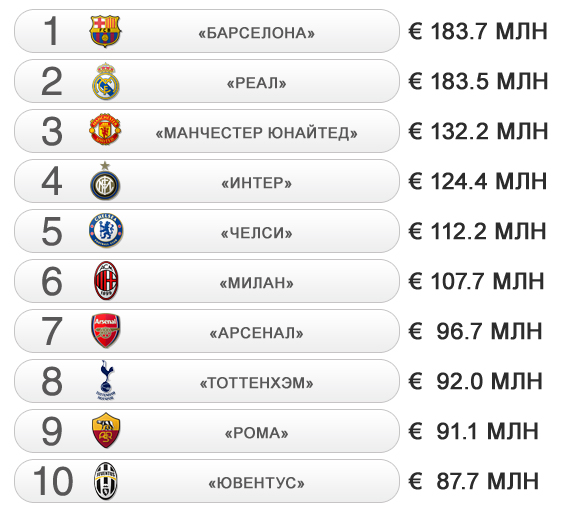Screen dimensions: 566x509
Task: Choose the «ТОТТЕНХЭМ» team name
Action: [256, 383]
